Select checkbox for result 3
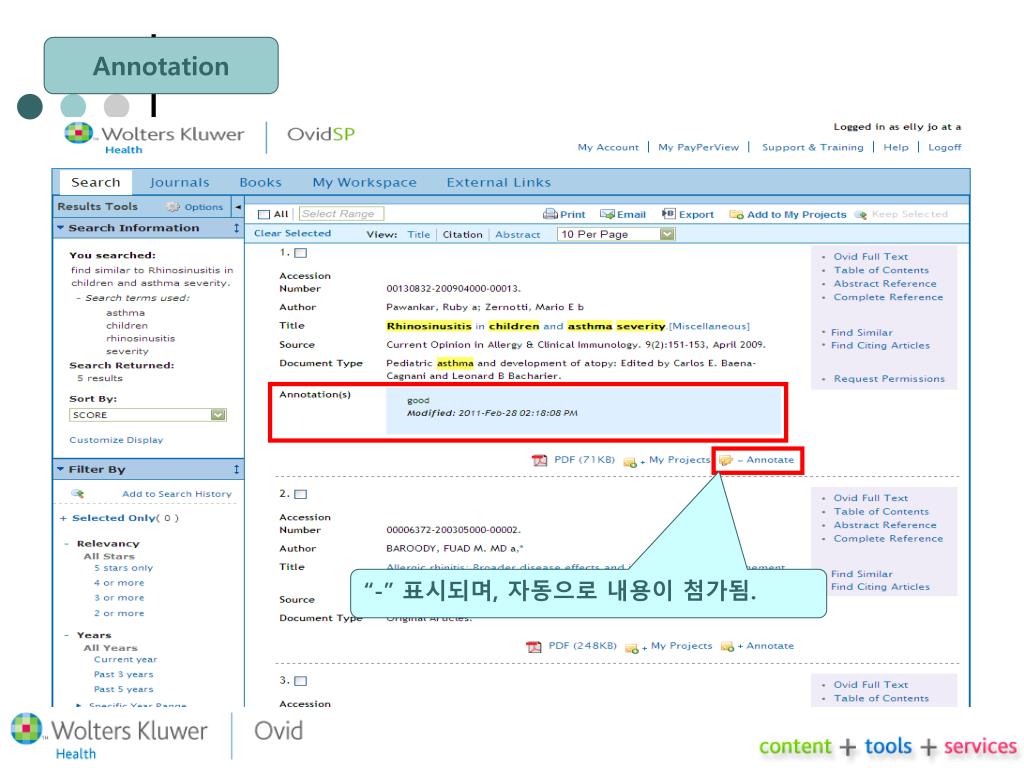Viewport: 1024px width, 768px height. pyautogui.click(x=300, y=681)
